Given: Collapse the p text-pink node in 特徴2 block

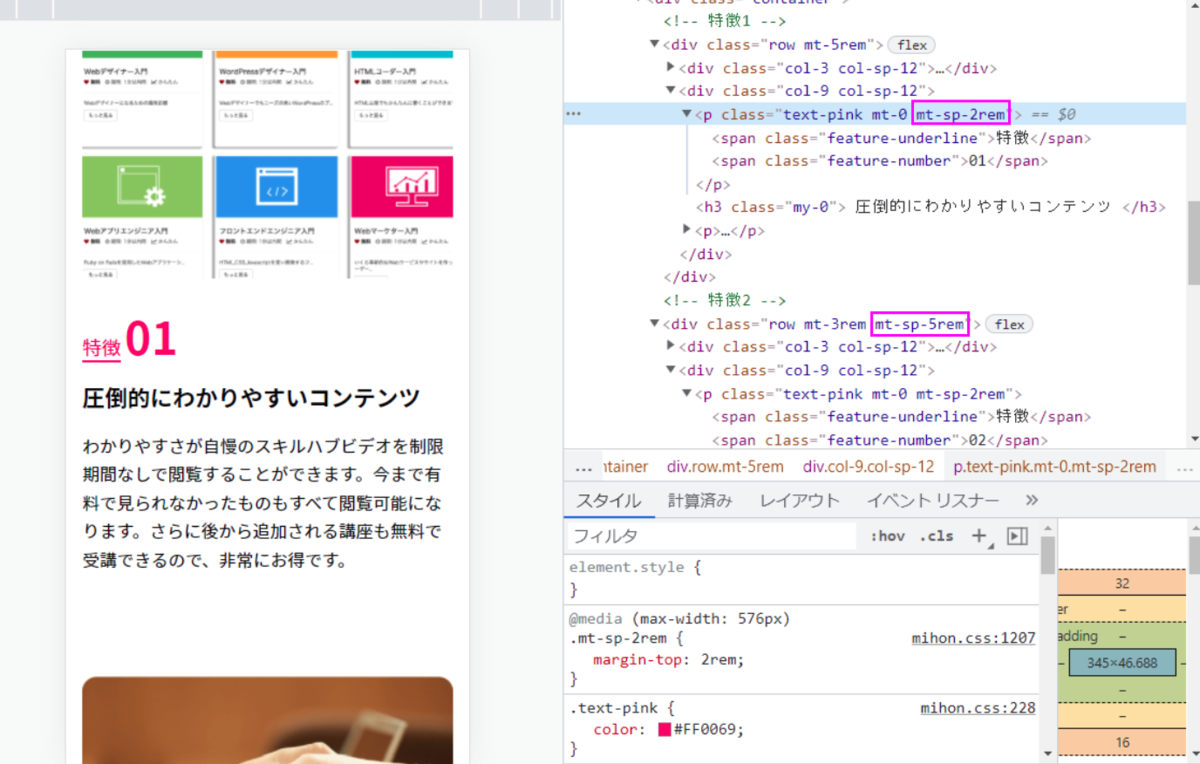Looking at the screenshot, I should click(x=687, y=394).
